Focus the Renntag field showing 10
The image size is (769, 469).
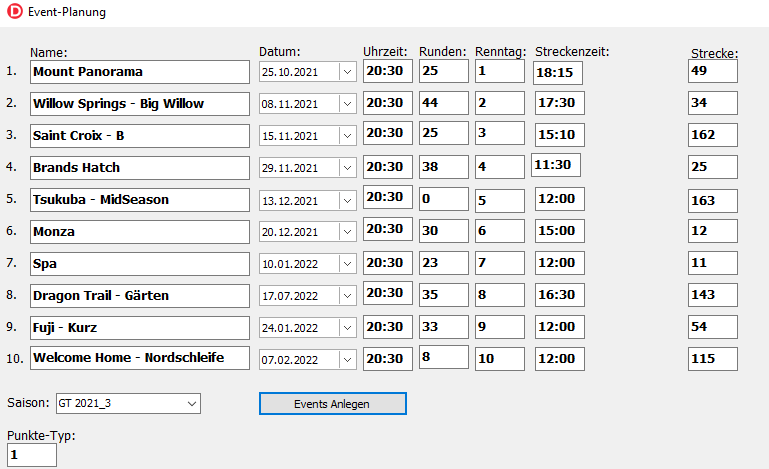[498, 358]
